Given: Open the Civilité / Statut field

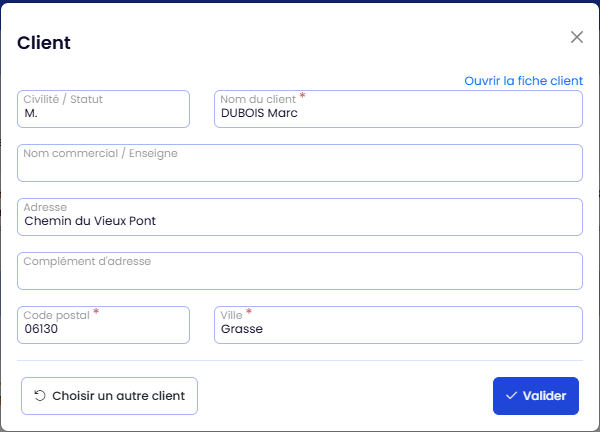Looking at the screenshot, I should pyautogui.click(x=103, y=109).
